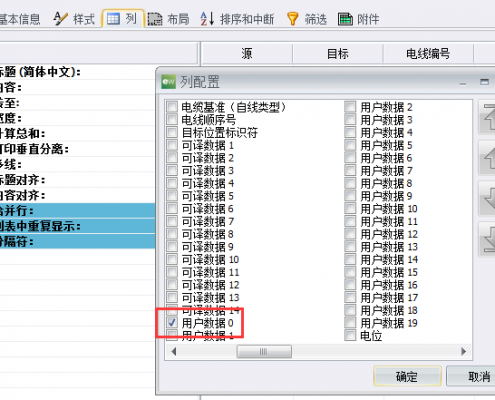495x400 pixels.
Task: Click the horizontal scrollbar thumb
Action: [264, 351]
